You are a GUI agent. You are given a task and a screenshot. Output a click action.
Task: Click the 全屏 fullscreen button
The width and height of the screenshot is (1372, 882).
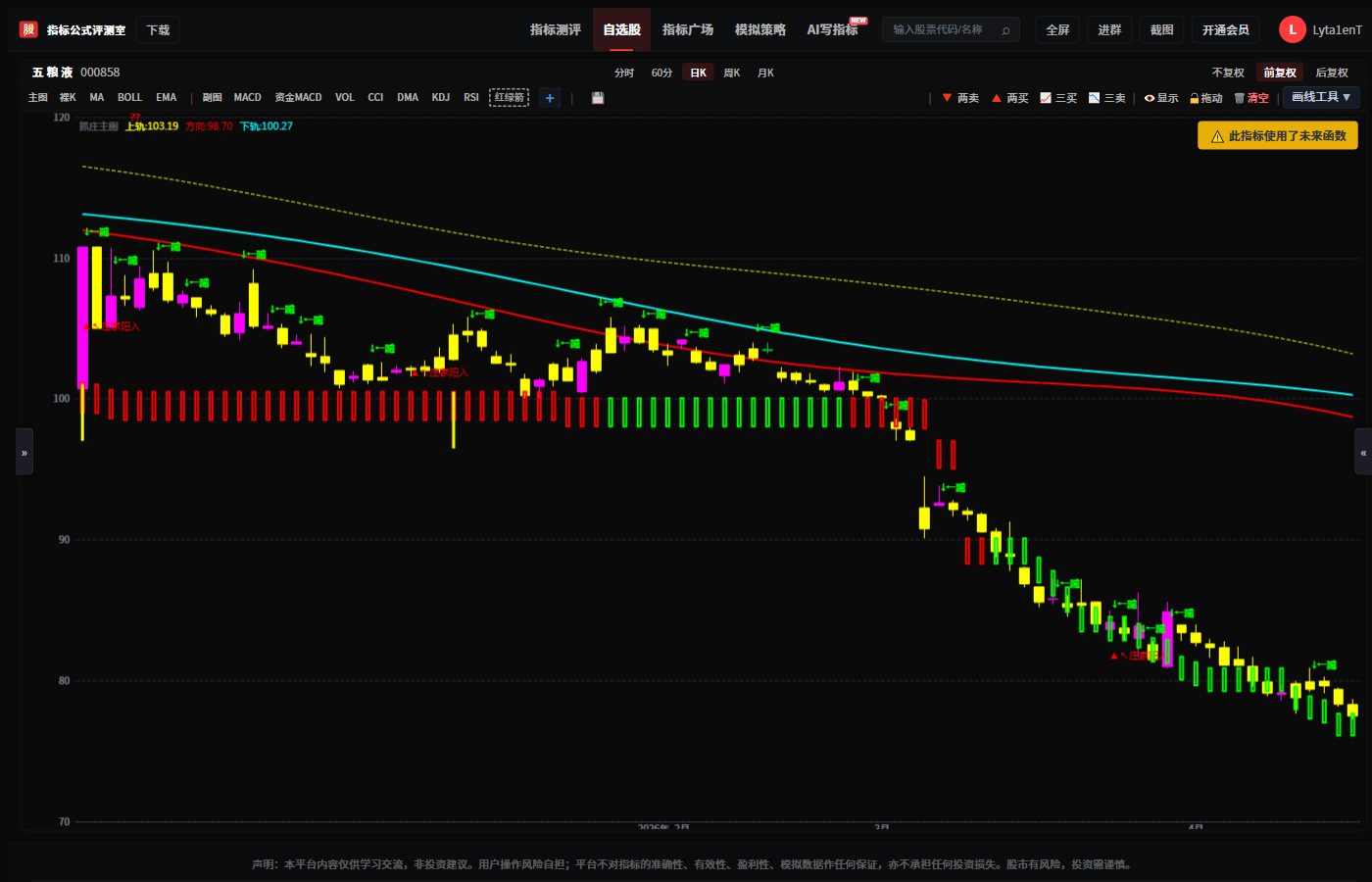coord(1057,29)
